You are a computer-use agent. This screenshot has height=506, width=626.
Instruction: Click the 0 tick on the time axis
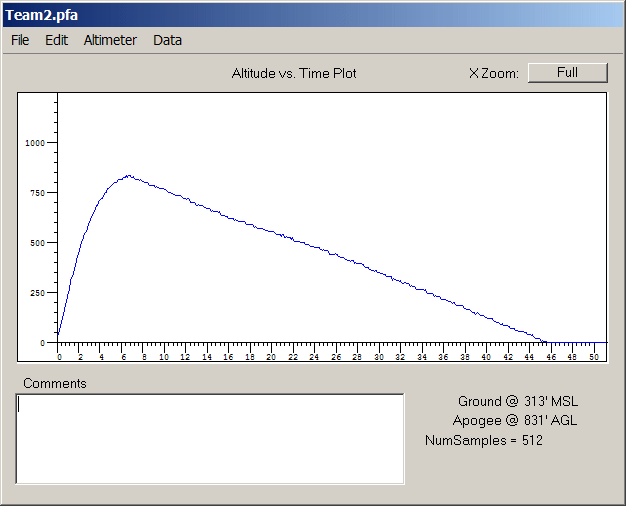pyautogui.click(x=59, y=357)
